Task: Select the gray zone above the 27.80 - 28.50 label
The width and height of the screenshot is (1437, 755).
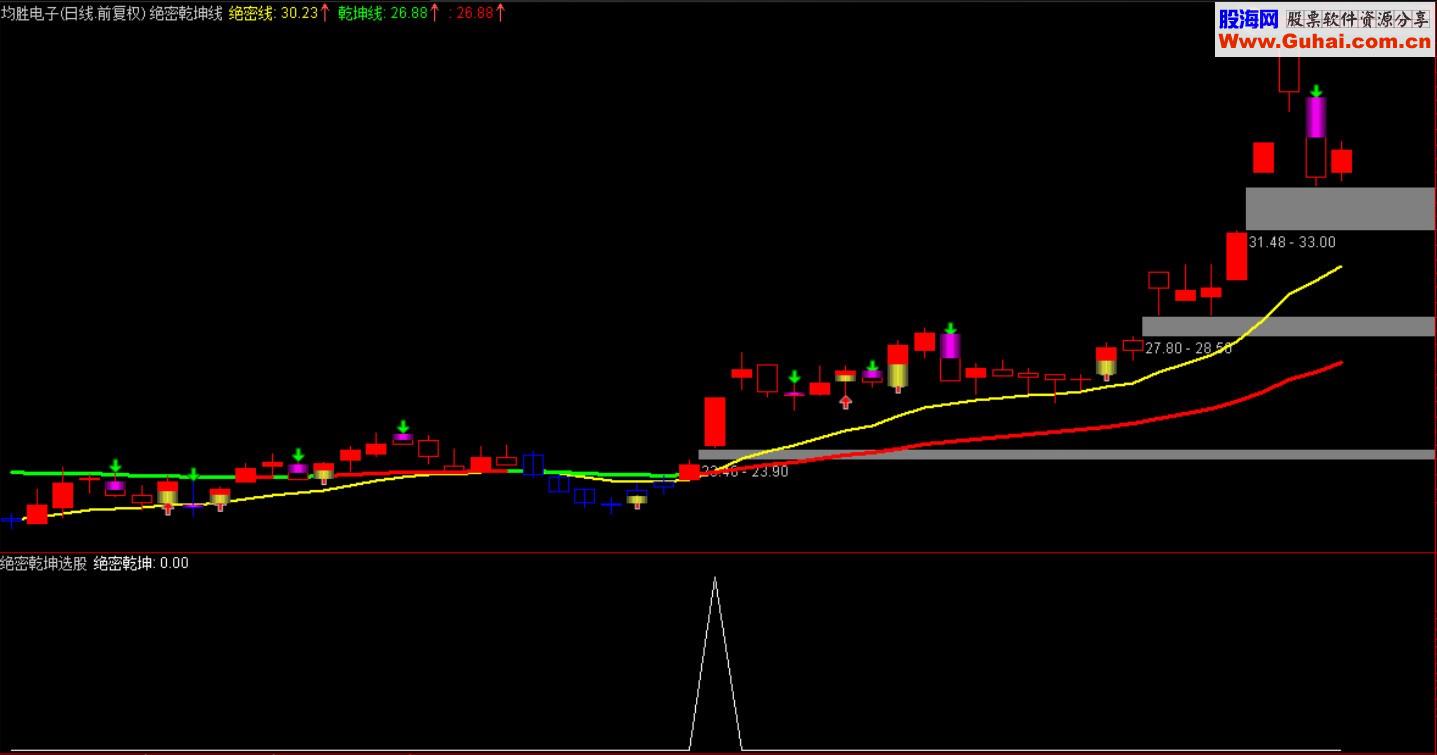Action: tap(1288, 326)
